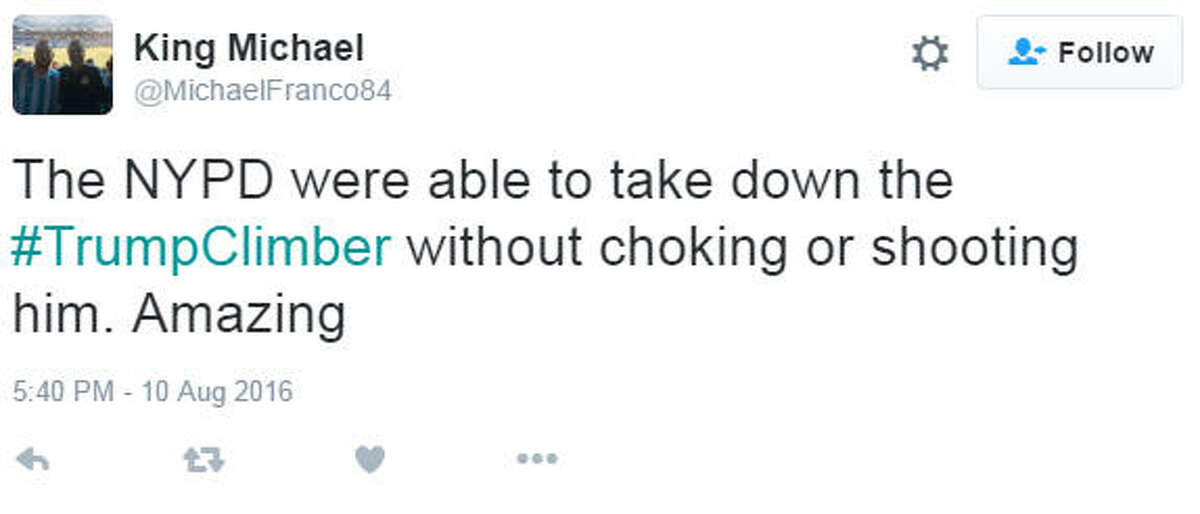Open the more options ellipsis under the tweet

tap(536, 459)
